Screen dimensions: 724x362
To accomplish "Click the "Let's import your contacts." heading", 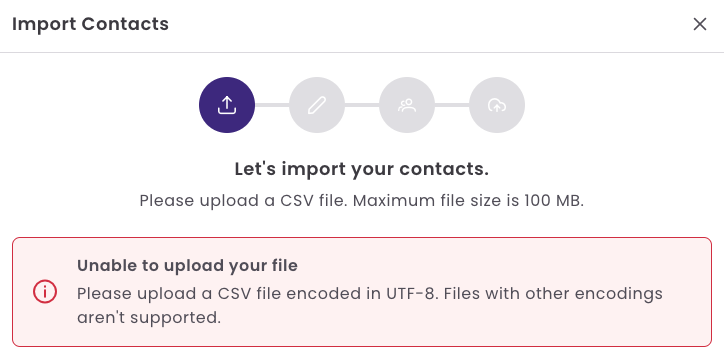I will tap(362, 169).
